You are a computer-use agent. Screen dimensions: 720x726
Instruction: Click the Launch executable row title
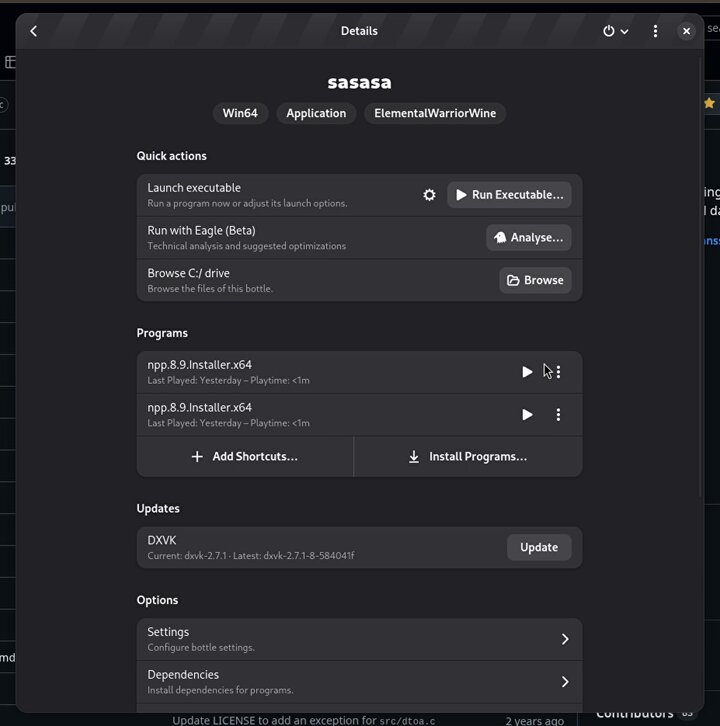tap(194, 188)
